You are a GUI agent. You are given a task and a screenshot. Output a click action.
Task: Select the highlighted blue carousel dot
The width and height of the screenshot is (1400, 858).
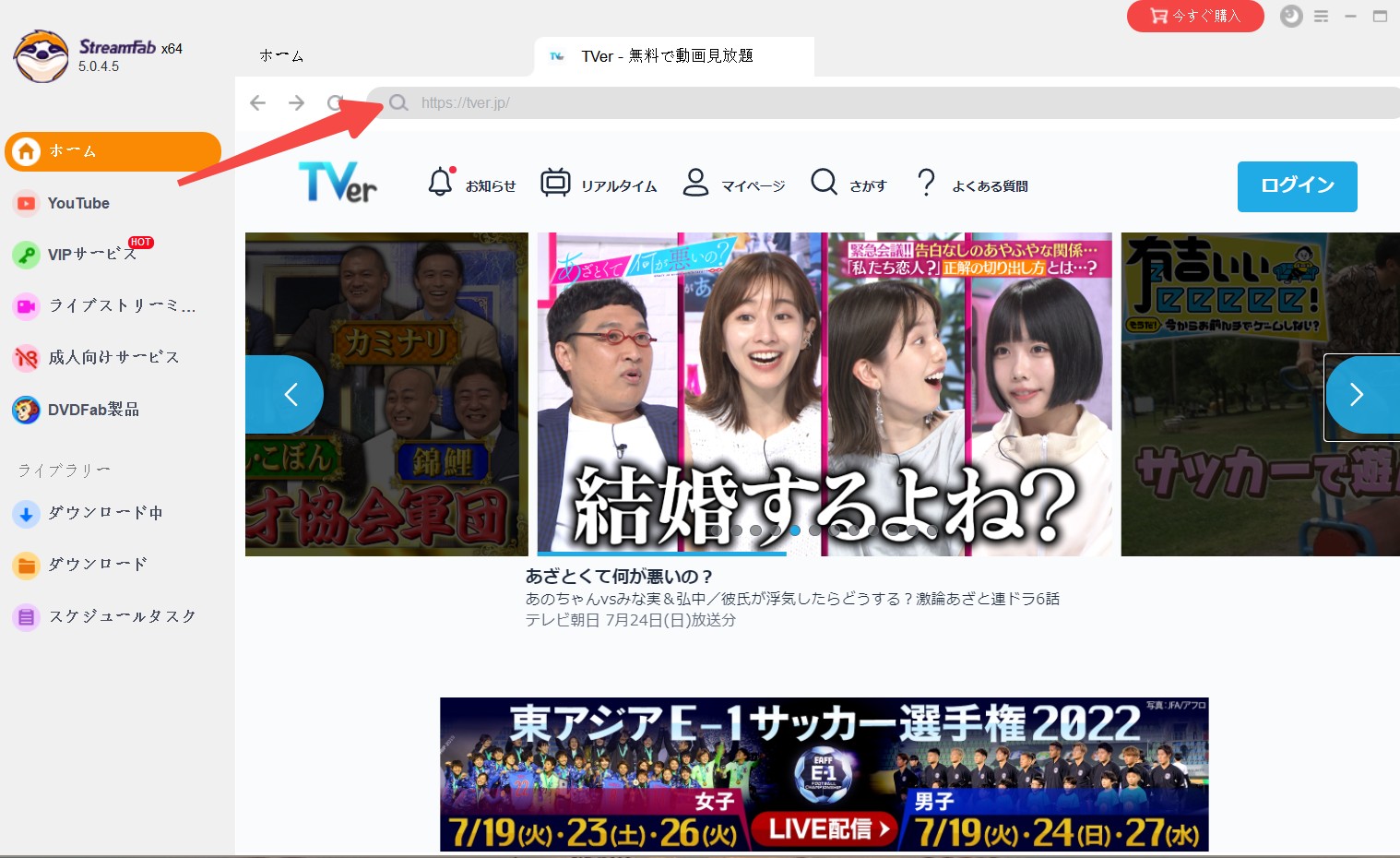[794, 530]
